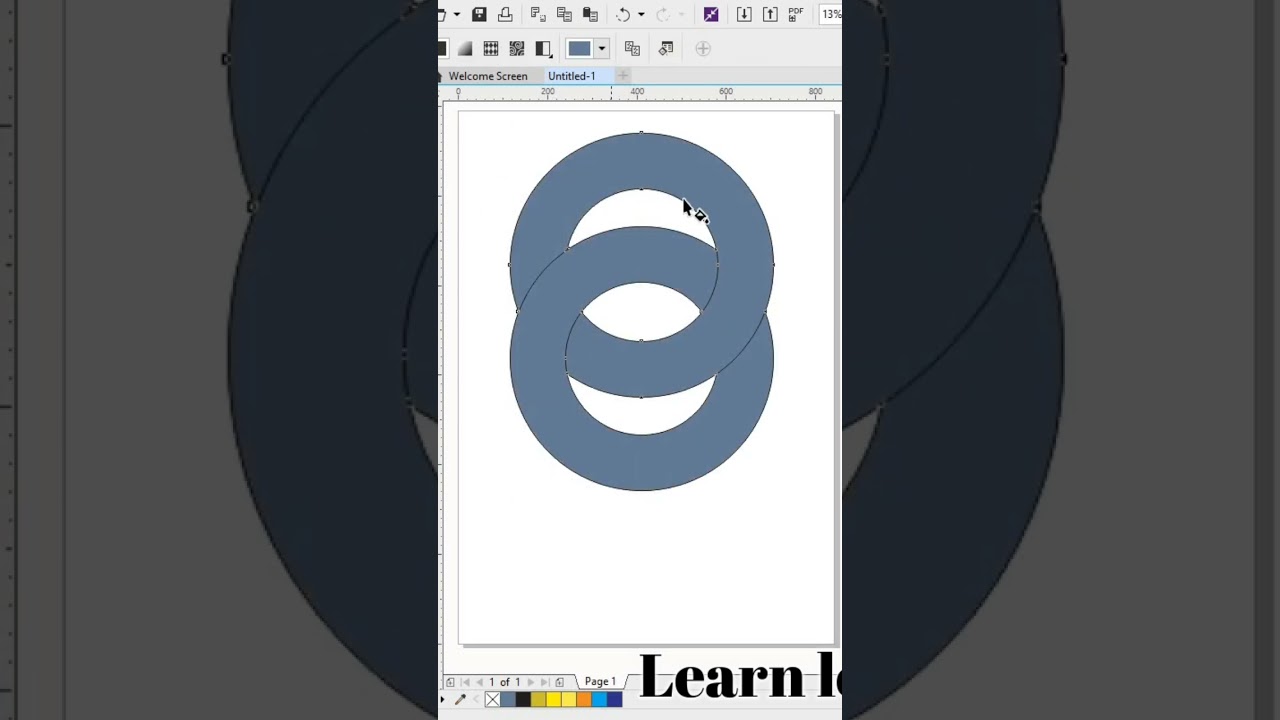1280x720 pixels.
Task: Click the purple search content icon
Action: click(x=711, y=14)
